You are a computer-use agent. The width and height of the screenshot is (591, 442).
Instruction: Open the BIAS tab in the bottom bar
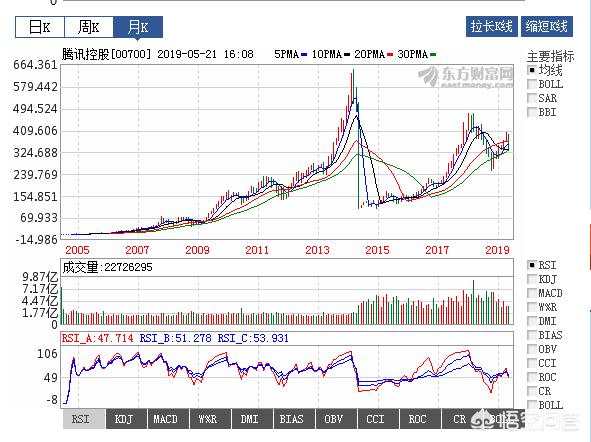click(x=293, y=419)
